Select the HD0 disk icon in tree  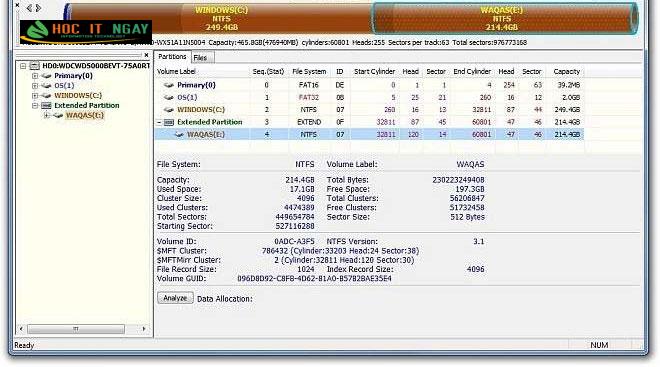point(35,66)
